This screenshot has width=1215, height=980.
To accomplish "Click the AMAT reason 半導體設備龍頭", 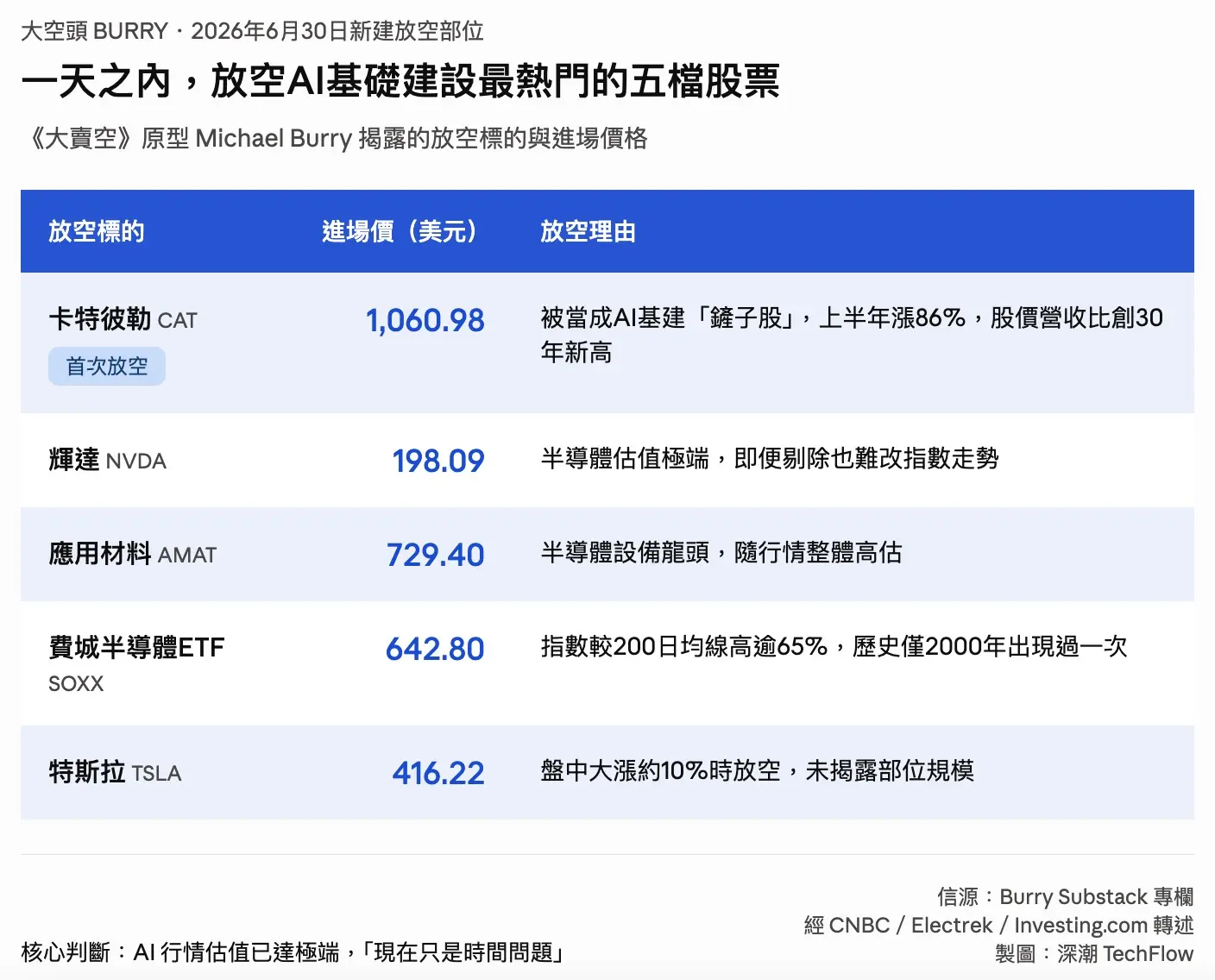I will click(625, 552).
